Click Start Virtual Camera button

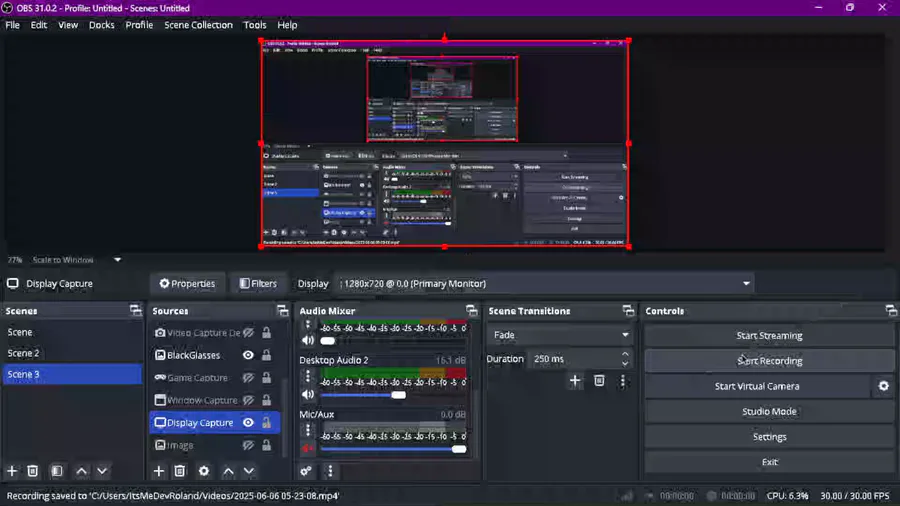click(x=757, y=386)
